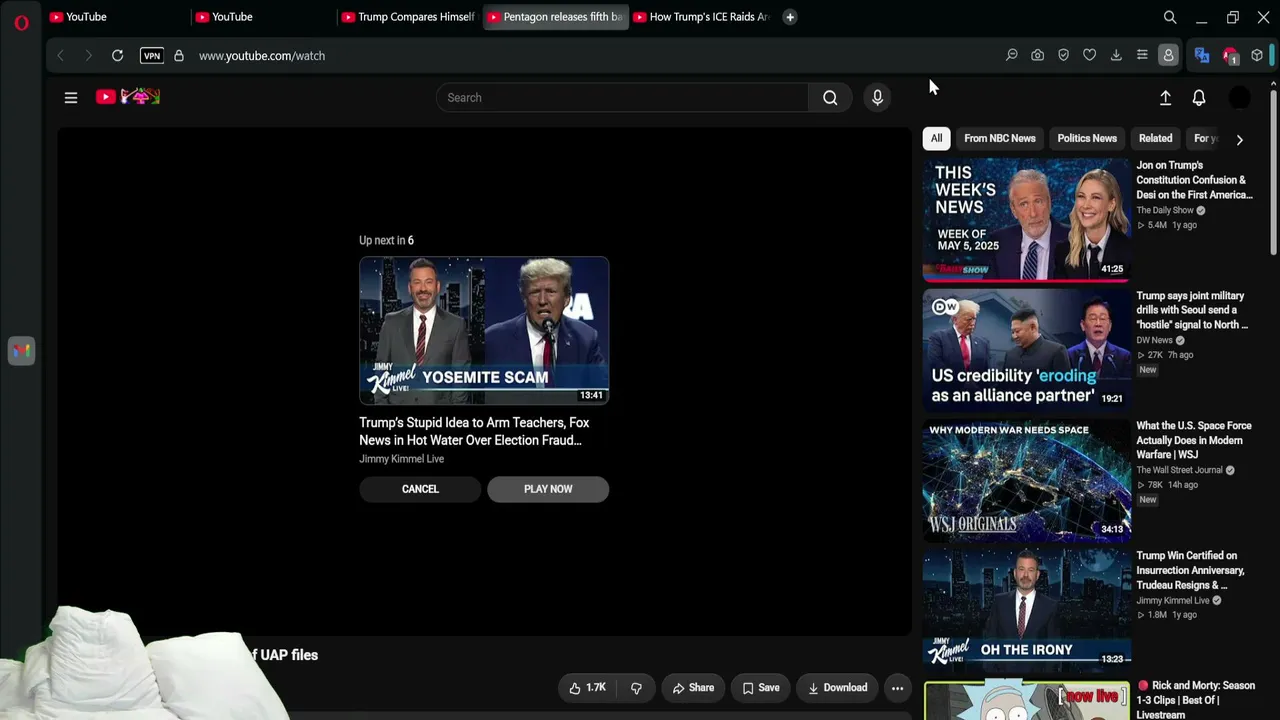Open the YouTube create upload icon
The width and height of the screenshot is (1280, 720).
point(1165,98)
